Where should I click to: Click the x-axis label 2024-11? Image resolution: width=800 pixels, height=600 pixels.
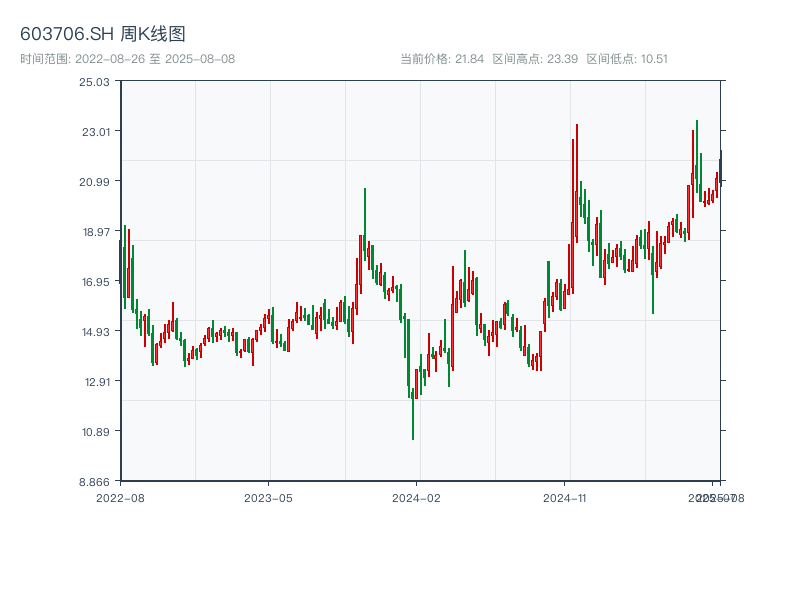click(x=564, y=498)
